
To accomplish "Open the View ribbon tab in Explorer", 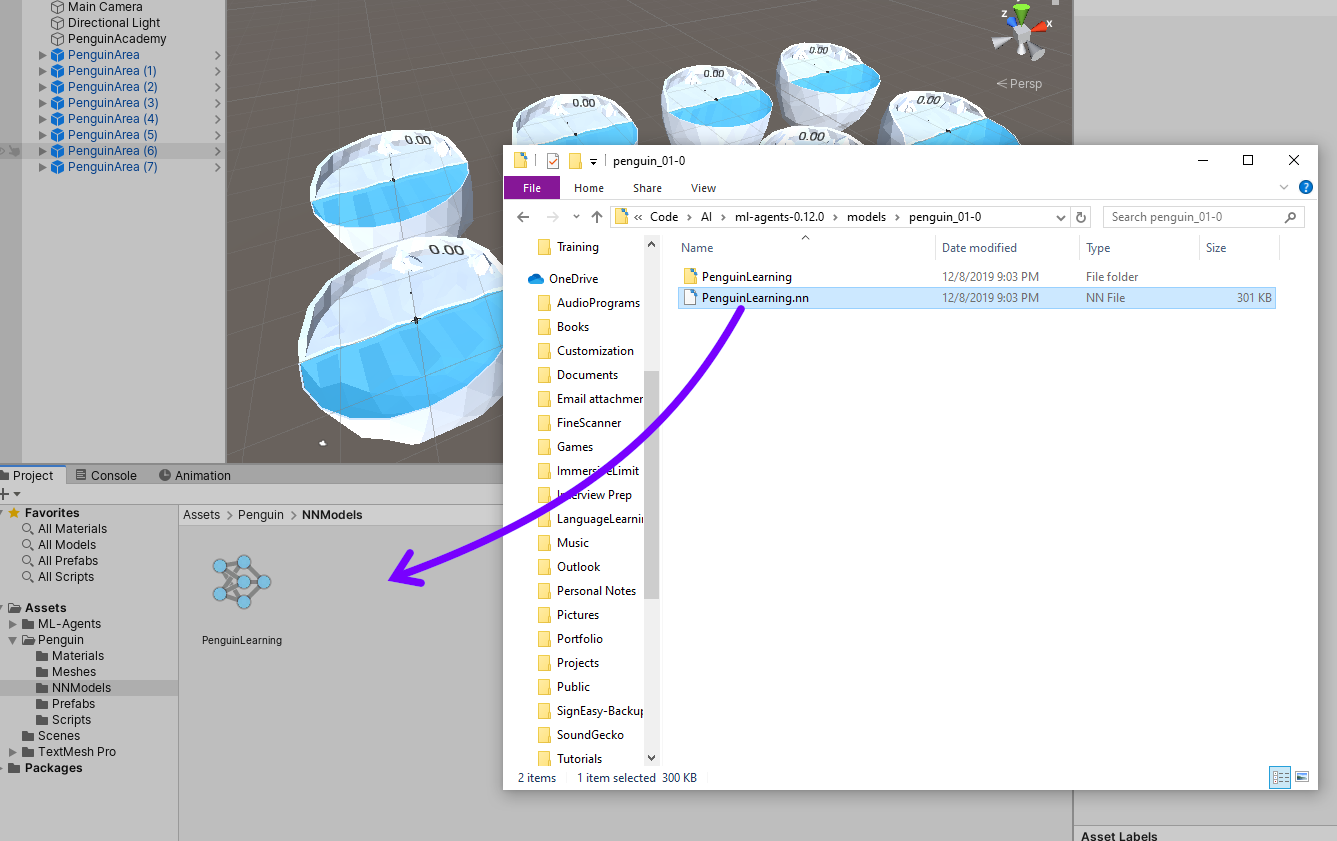I will click(703, 188).
